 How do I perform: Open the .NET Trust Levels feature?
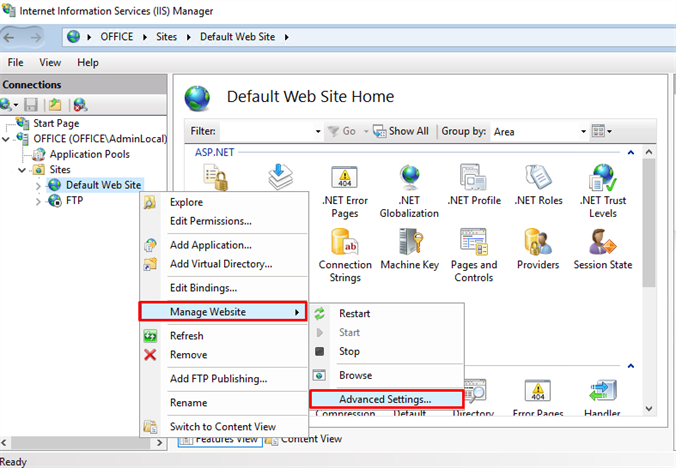tap(603, 192)
